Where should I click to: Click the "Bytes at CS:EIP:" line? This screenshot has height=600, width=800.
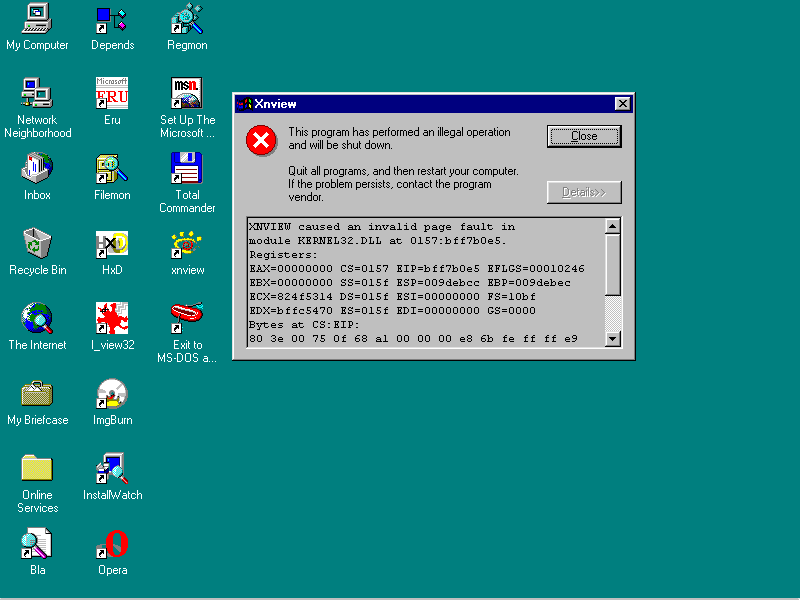tap(304, 324)
